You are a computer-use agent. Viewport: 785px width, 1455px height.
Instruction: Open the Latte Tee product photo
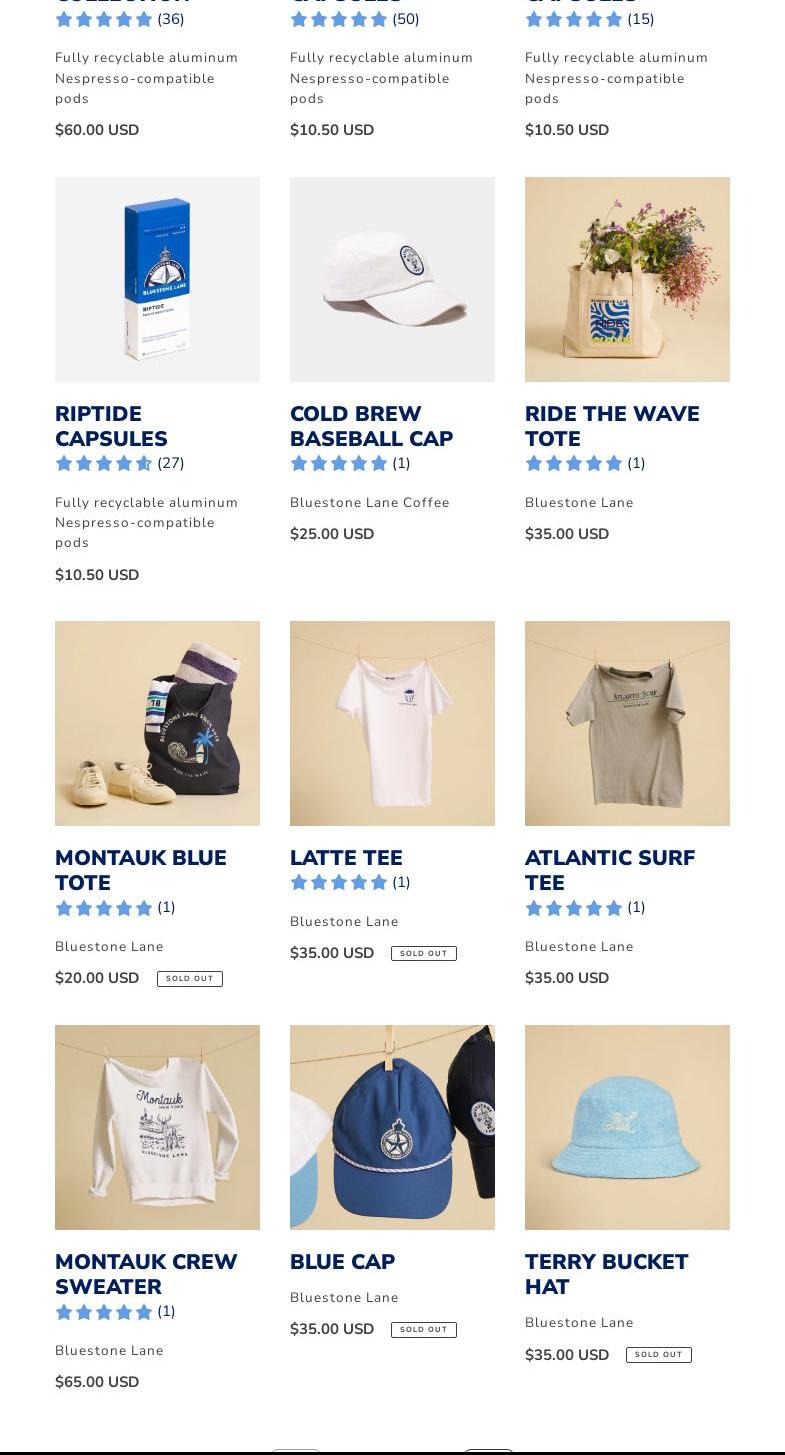(x=392, y=723)
